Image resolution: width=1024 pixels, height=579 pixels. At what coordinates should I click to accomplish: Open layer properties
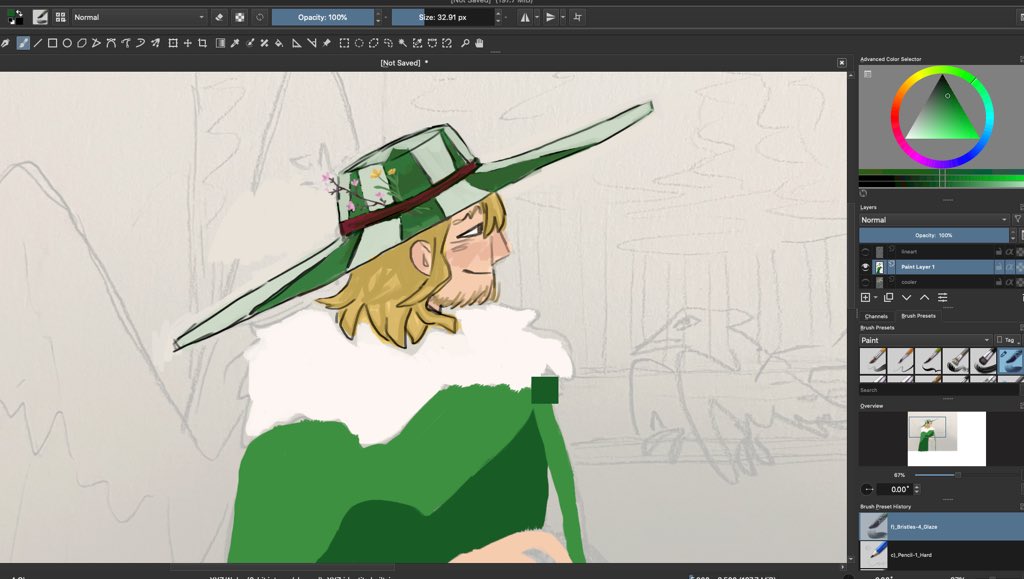tap(943, 298)
